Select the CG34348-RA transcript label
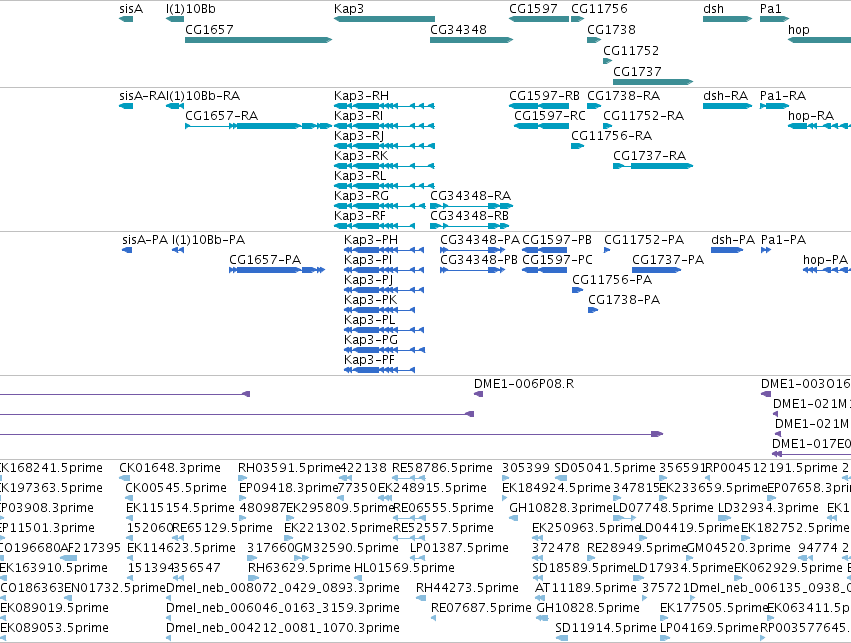851x643 pixels. (x=470, y=195)
